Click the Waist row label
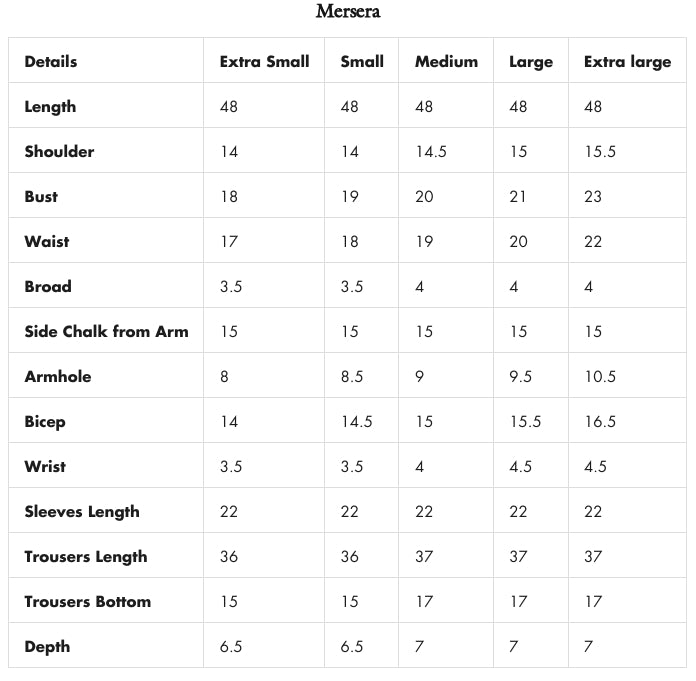The height and width of the screenshot is (681, 696). tap(47, 241)
